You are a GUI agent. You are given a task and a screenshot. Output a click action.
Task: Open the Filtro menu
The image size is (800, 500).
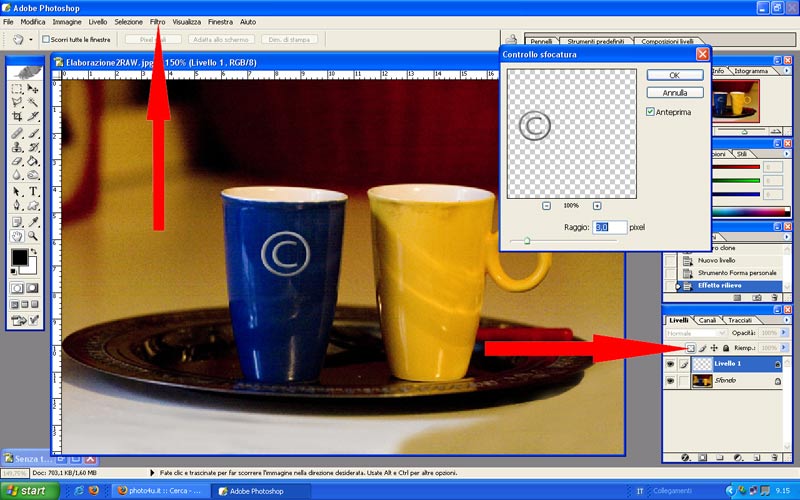[158, 21]
